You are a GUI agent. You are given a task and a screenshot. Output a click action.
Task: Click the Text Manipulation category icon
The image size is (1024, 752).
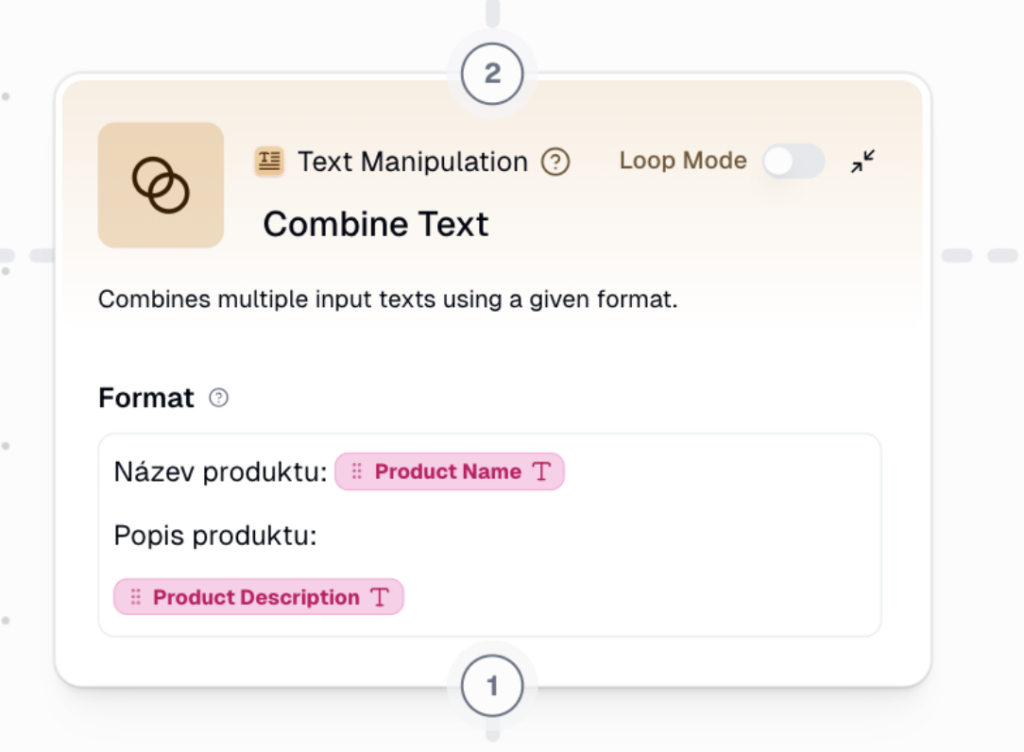pyautogui.click(x=269, y=161)
